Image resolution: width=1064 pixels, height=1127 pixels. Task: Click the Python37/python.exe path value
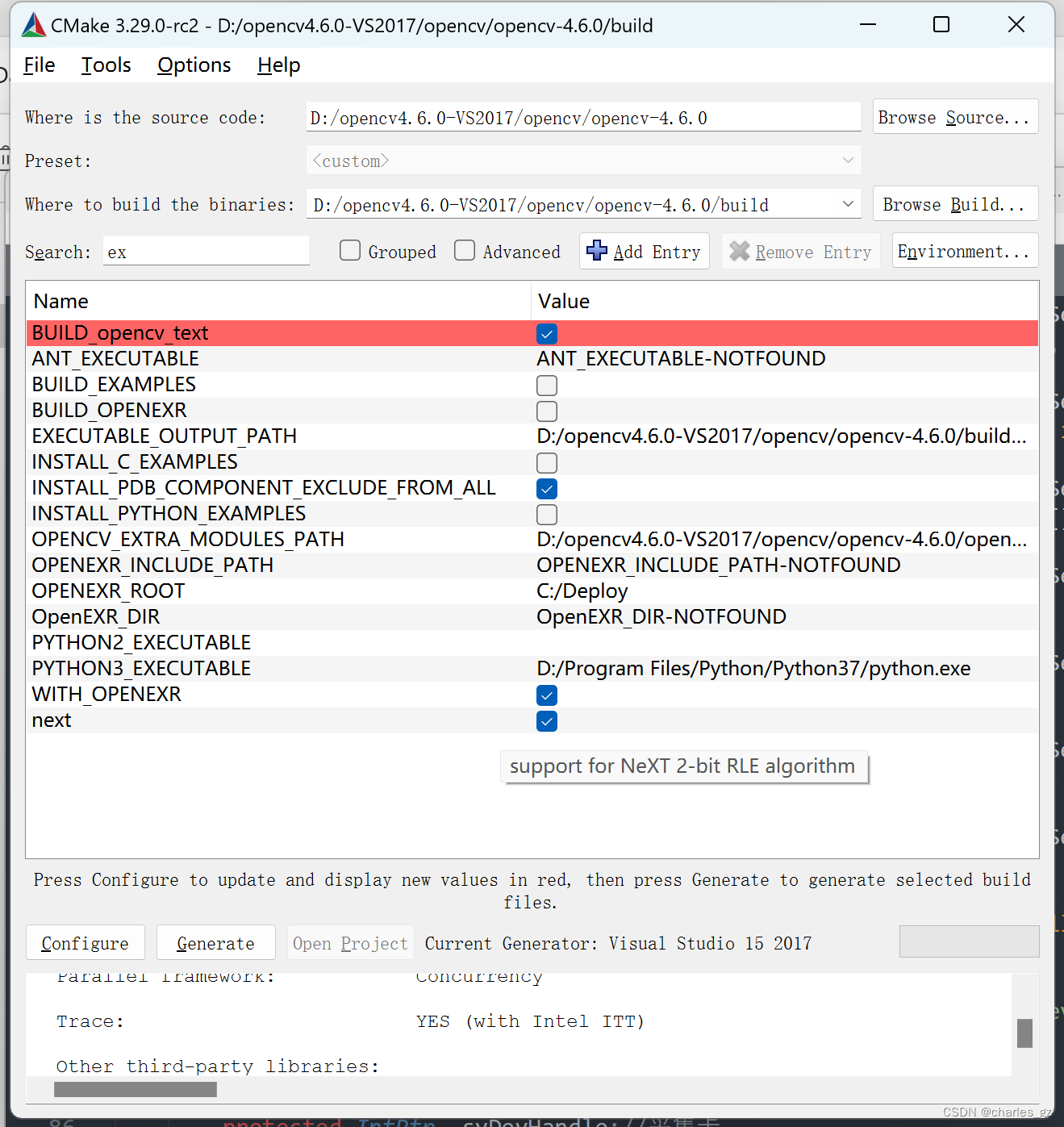(x=753, y=669)
